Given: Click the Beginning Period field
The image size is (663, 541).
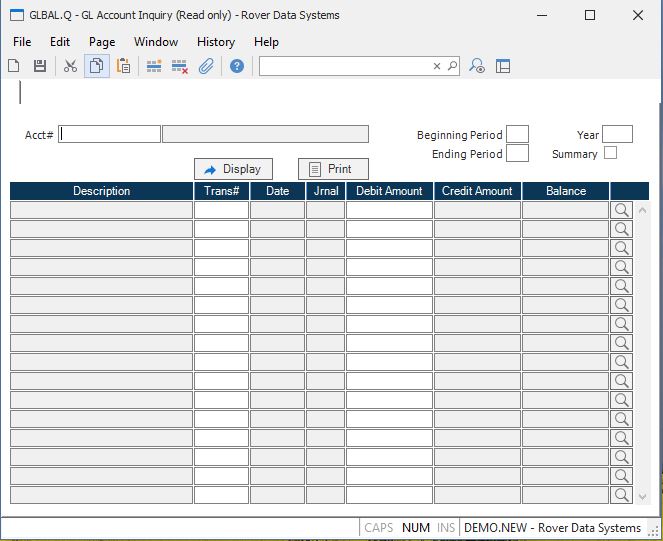Looking at the screenshot, I should 517,134.
